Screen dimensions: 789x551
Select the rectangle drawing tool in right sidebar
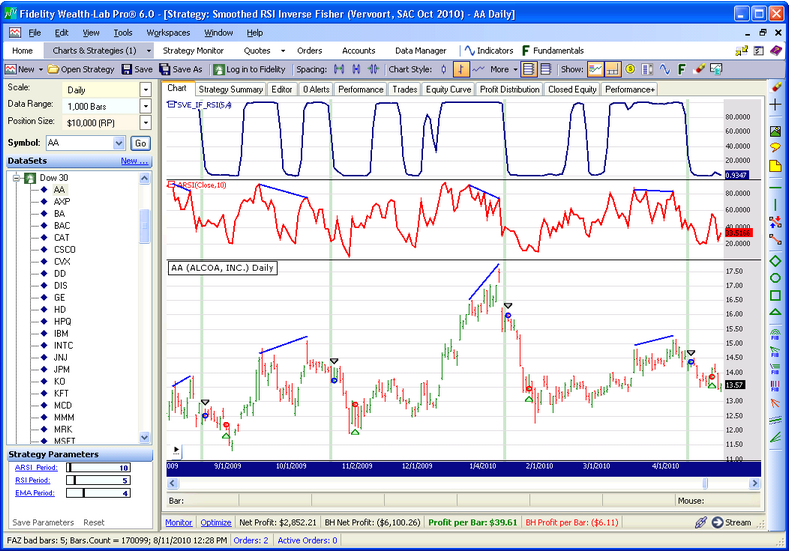coord(776,295)
